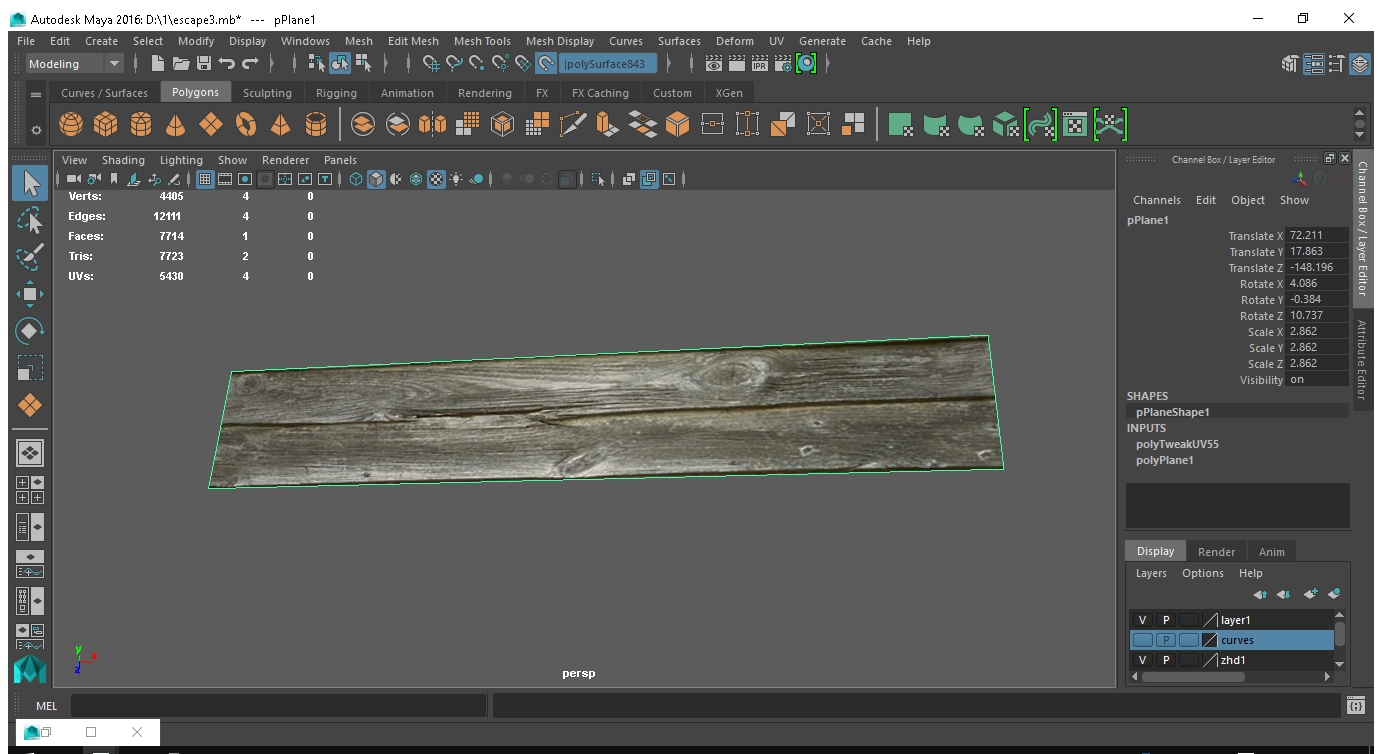Click the curves layer color swatch
This screenshot has width=1382, height=754.
tap(1210, 640)
